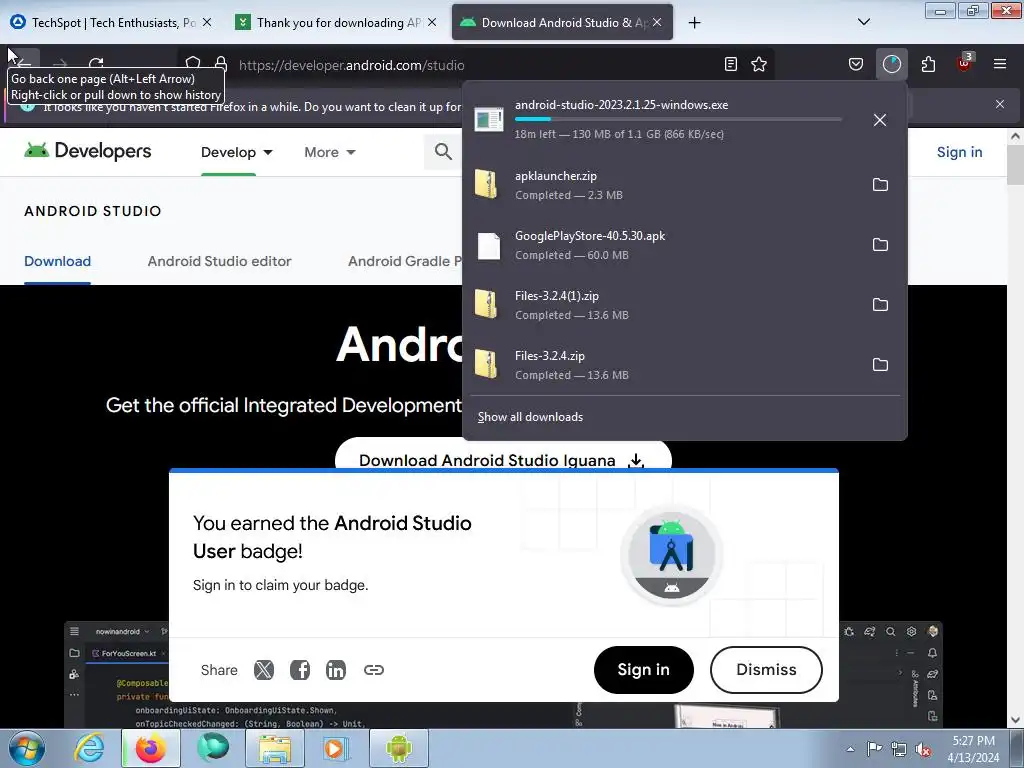
Task: Click the site security lock icon
Action: coord(221,64)
